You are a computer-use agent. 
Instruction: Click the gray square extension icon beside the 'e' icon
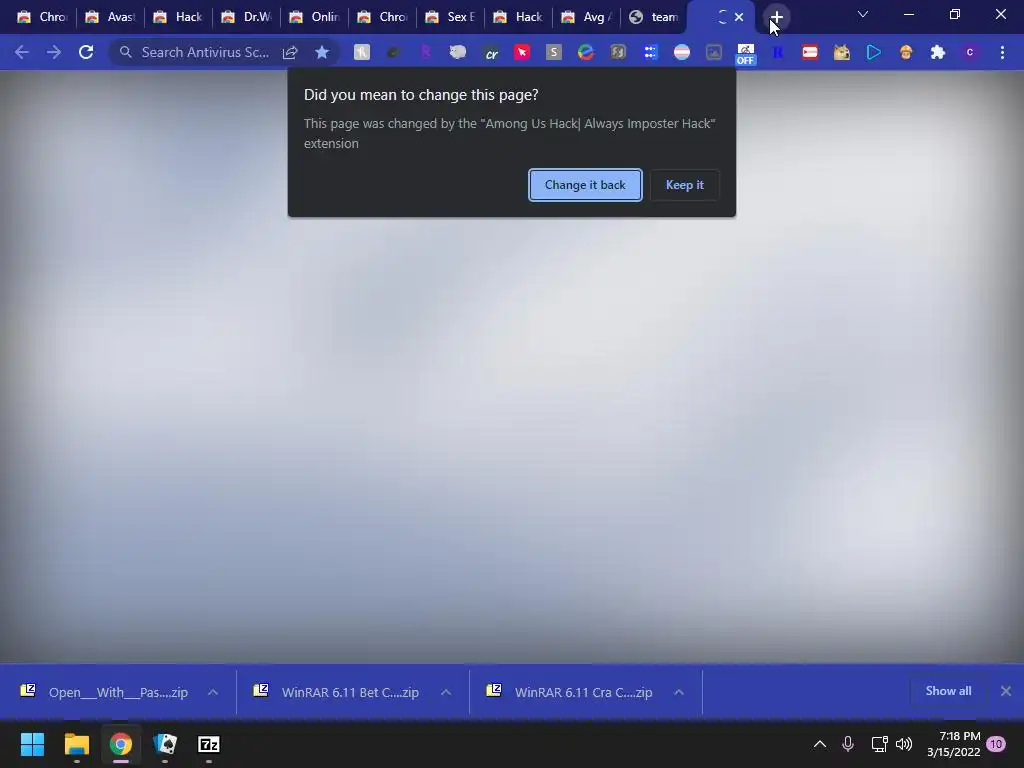pyautogui.click(x=618, y=52)
